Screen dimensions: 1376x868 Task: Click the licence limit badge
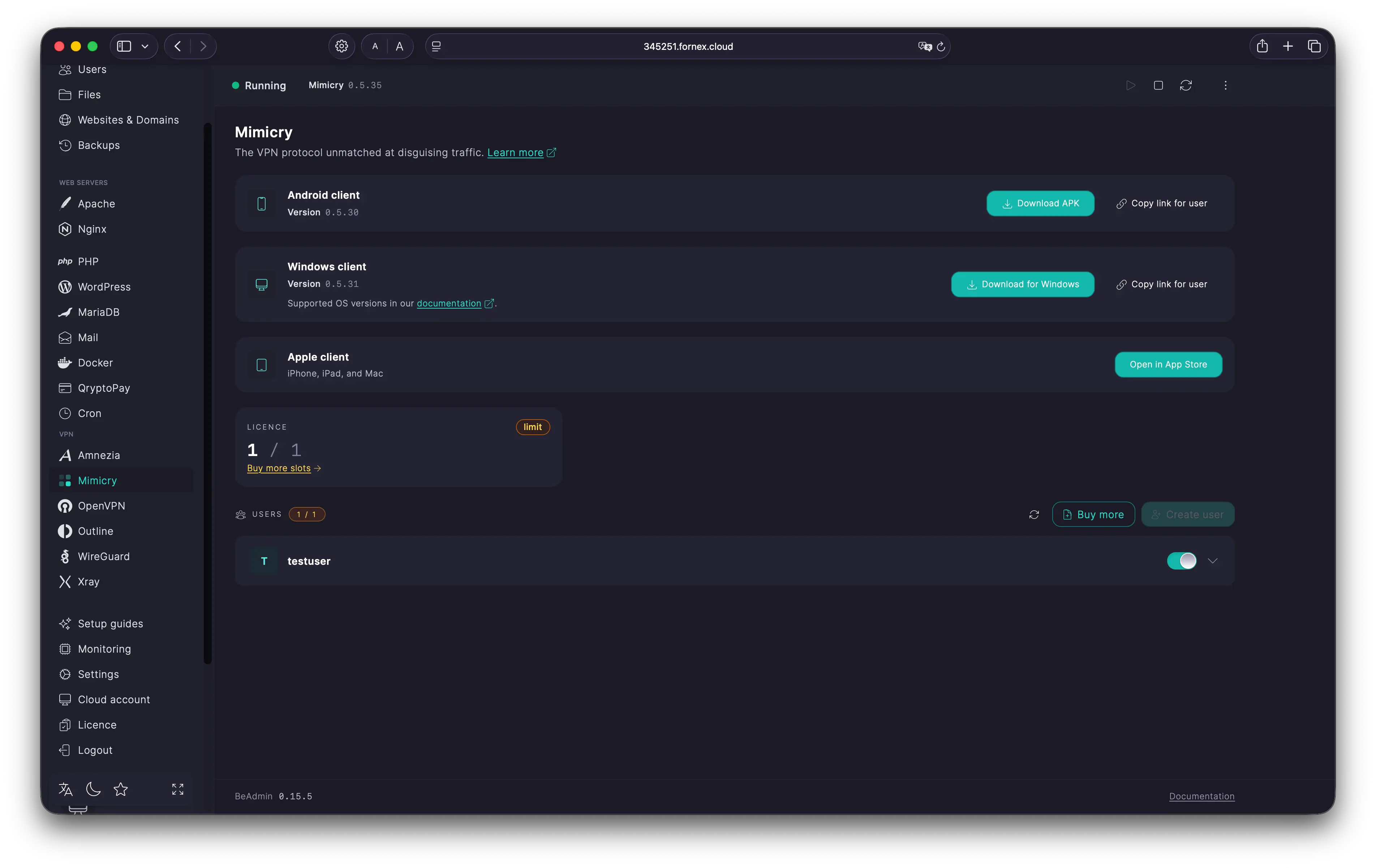pyautogui.click(x=533, y=427)
